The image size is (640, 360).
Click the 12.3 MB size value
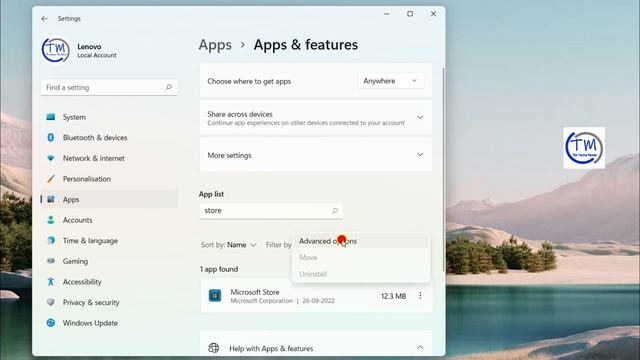coord(393,296)
